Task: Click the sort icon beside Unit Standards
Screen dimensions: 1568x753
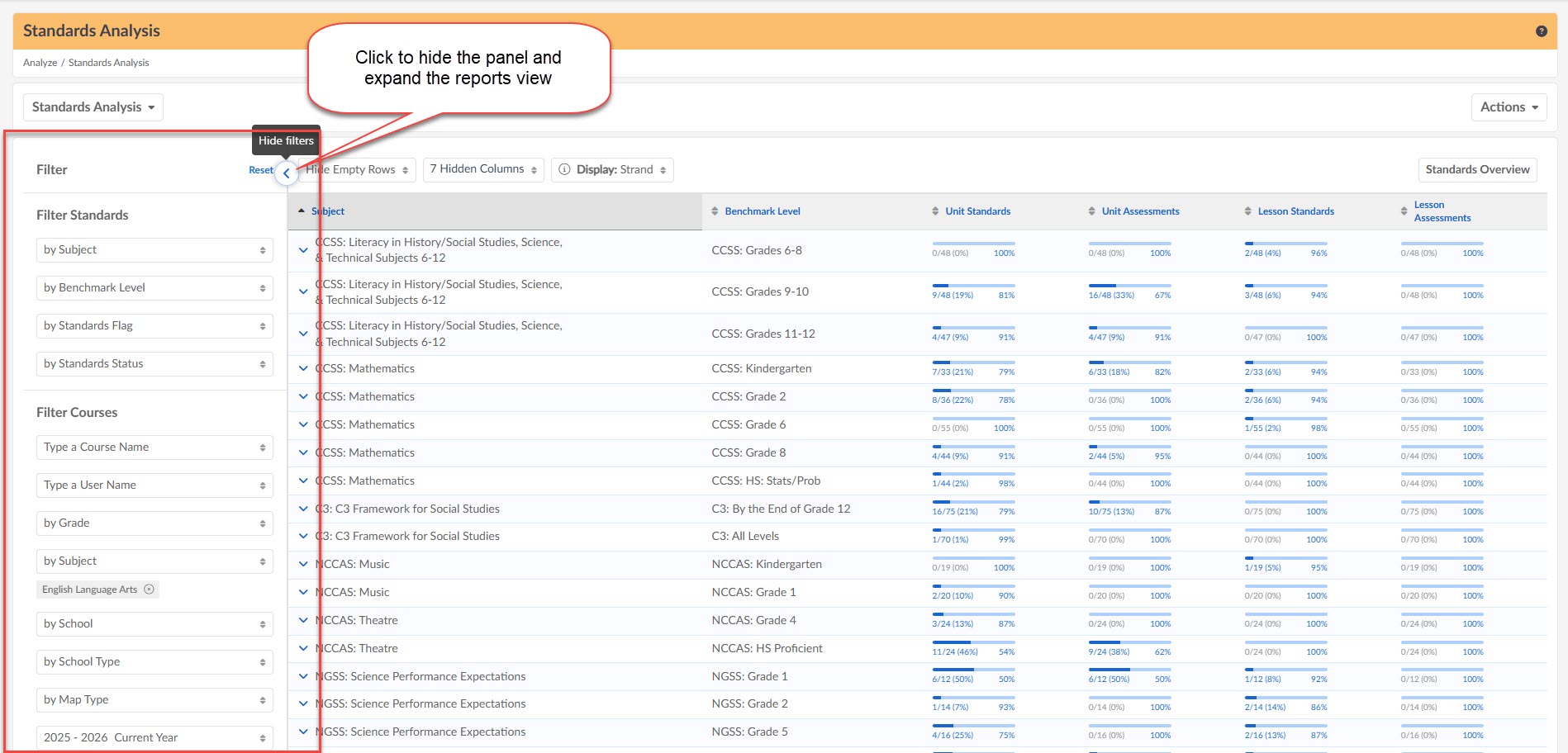Action: pos(935,211)
